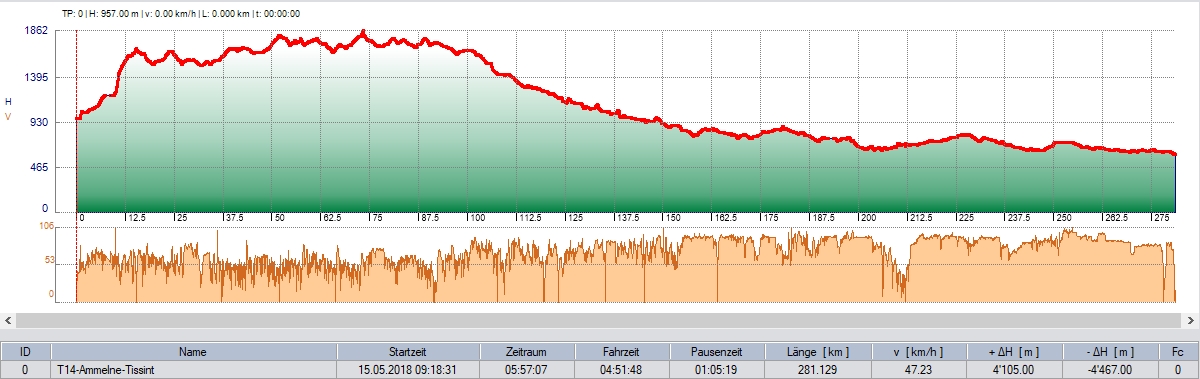This screenshot has height=379, width=1200.
Task: Sort by Startzeit column header
Action: pyautogui.click(x=409, y=352)
